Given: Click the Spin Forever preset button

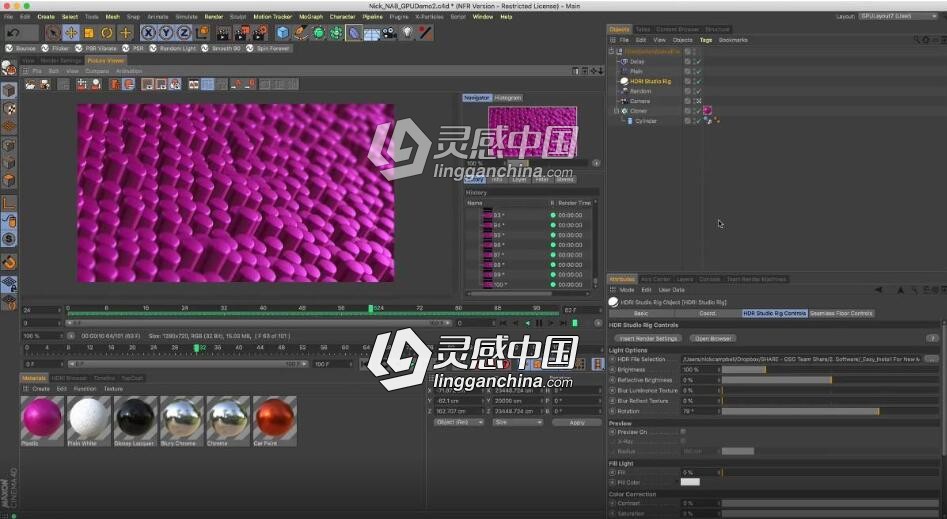Looking at the screenshot, I should point(269,48).
